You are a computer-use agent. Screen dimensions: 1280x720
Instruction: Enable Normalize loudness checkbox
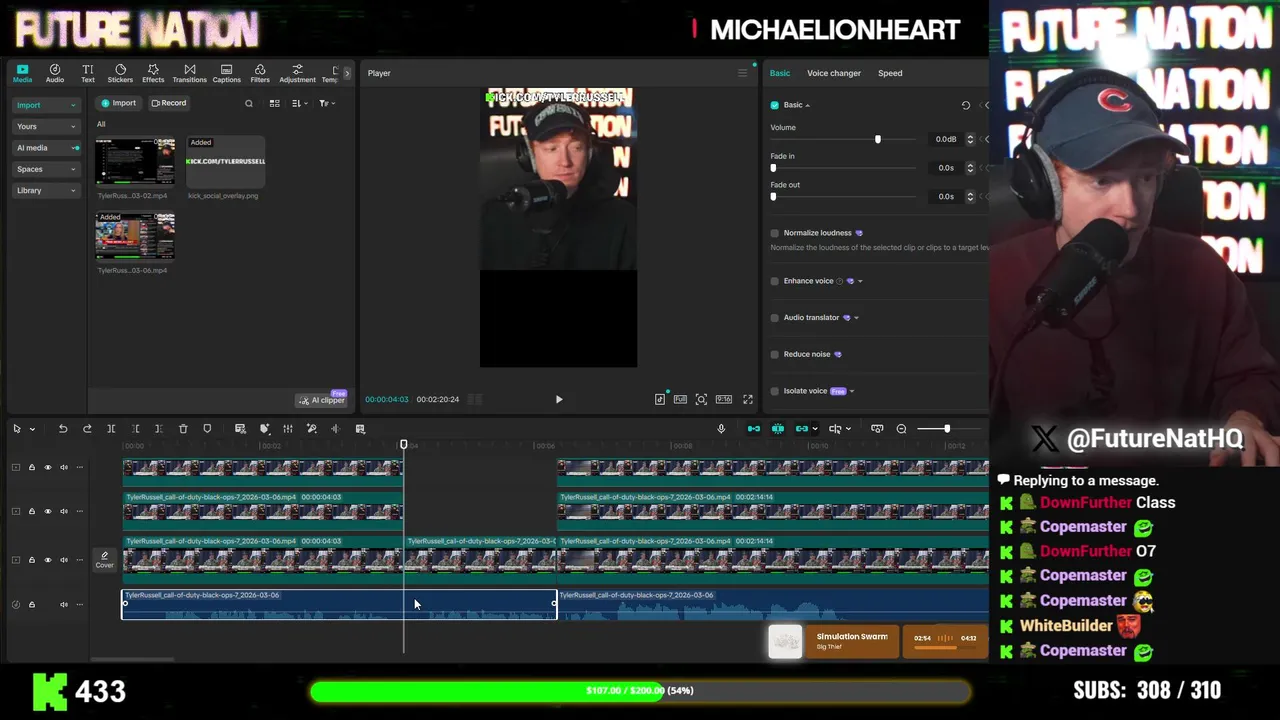point(775,233)
